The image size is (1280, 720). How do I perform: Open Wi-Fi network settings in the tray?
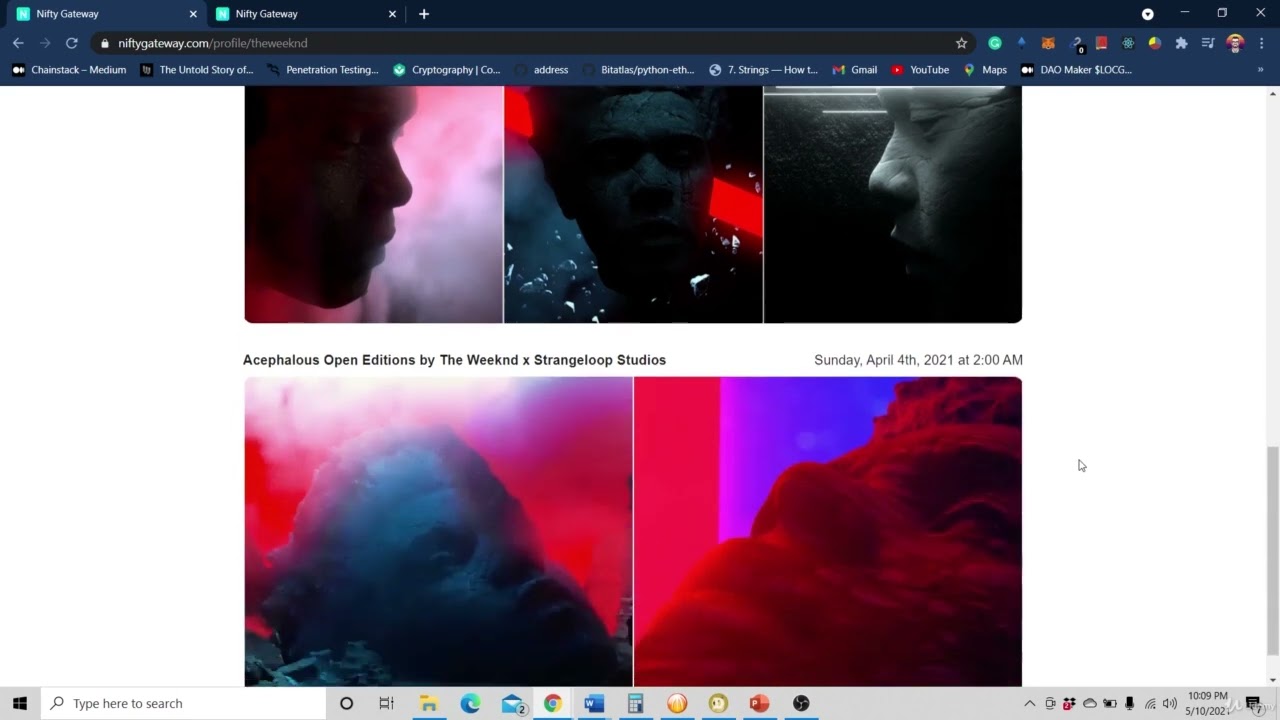point(1150,703)
